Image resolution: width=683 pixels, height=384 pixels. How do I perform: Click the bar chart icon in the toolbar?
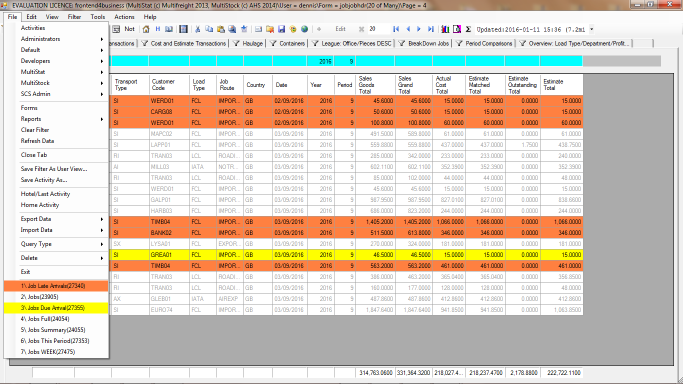[x=445, y=29]
